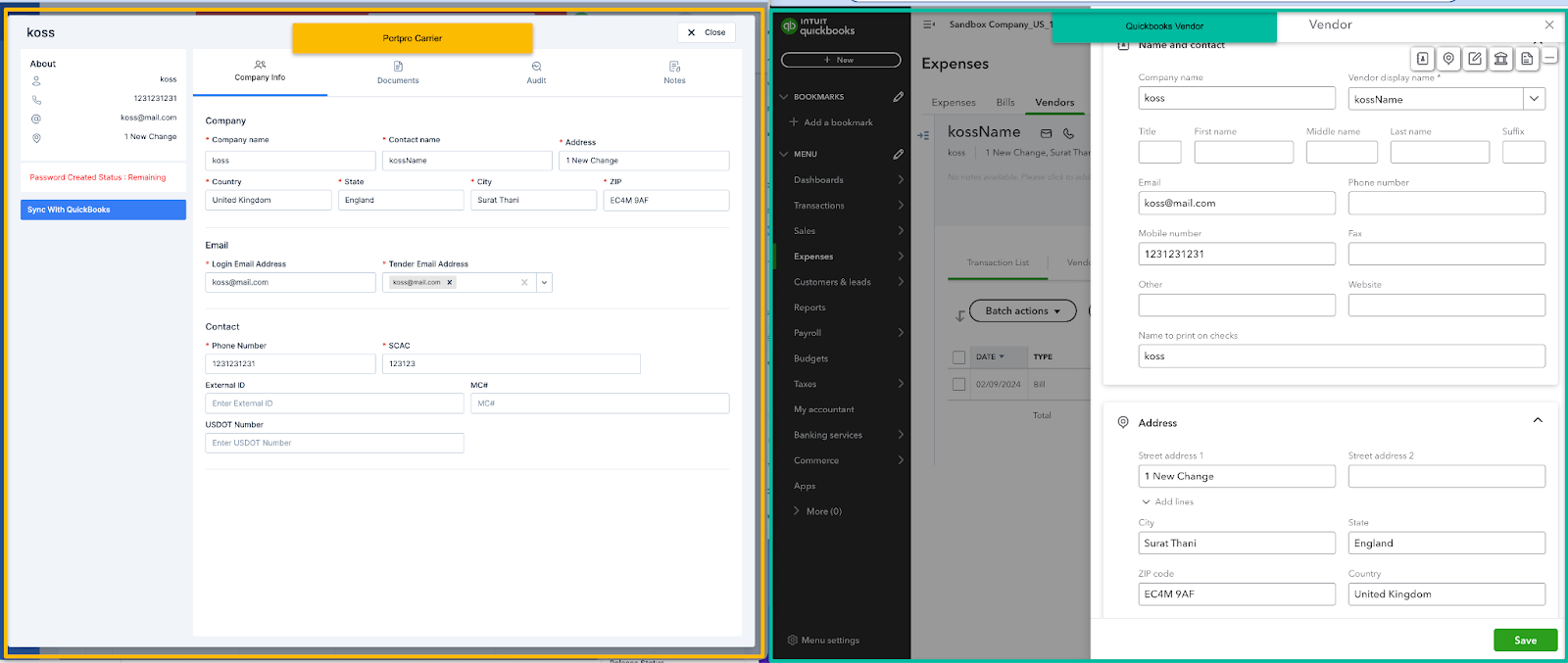Open the Notes tab in Portpro
The image size is (1568, 663).
pos(674,72)
